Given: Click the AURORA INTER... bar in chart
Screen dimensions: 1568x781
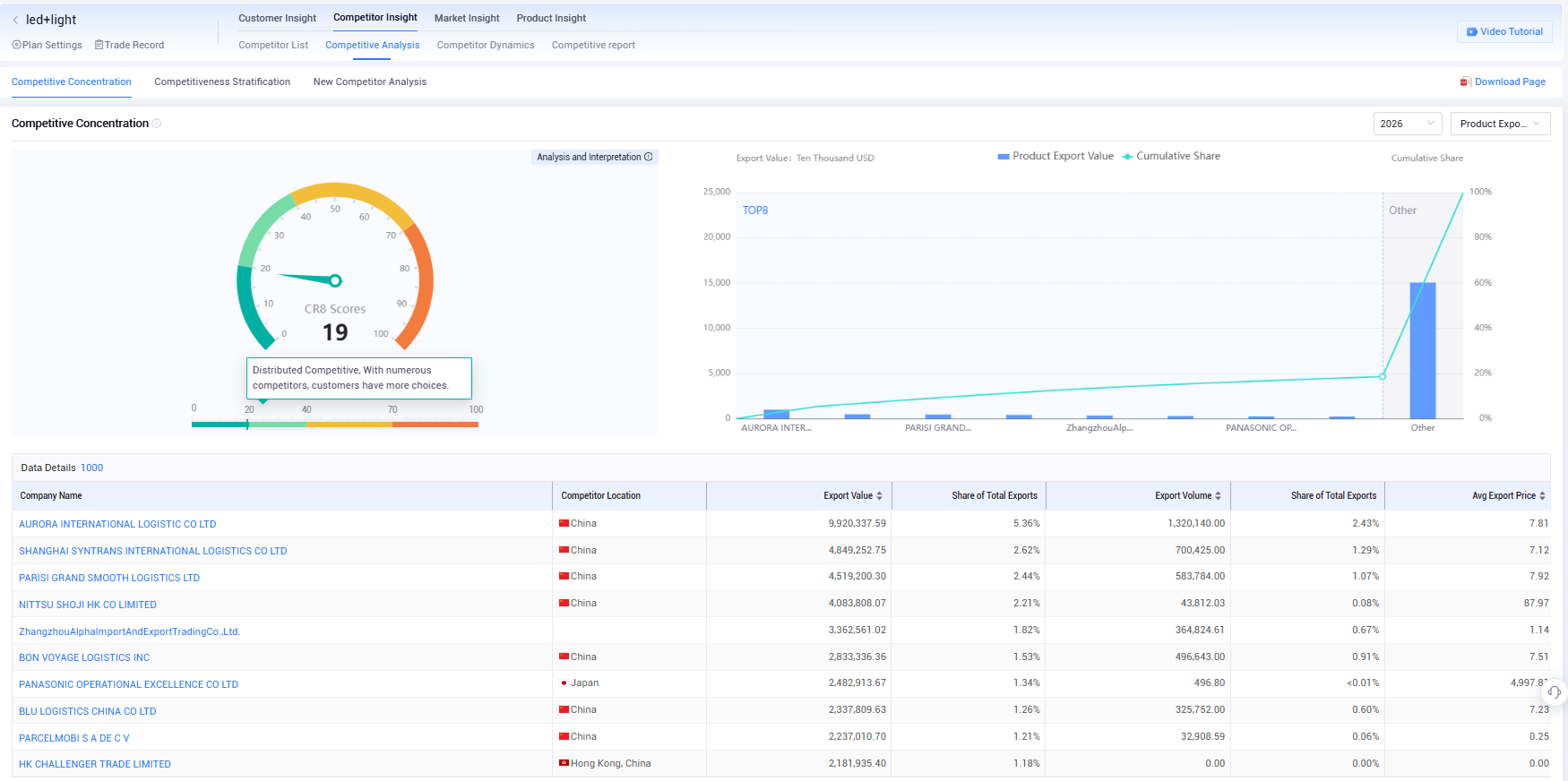Looking at the screenshot, I should click(776, 414).
